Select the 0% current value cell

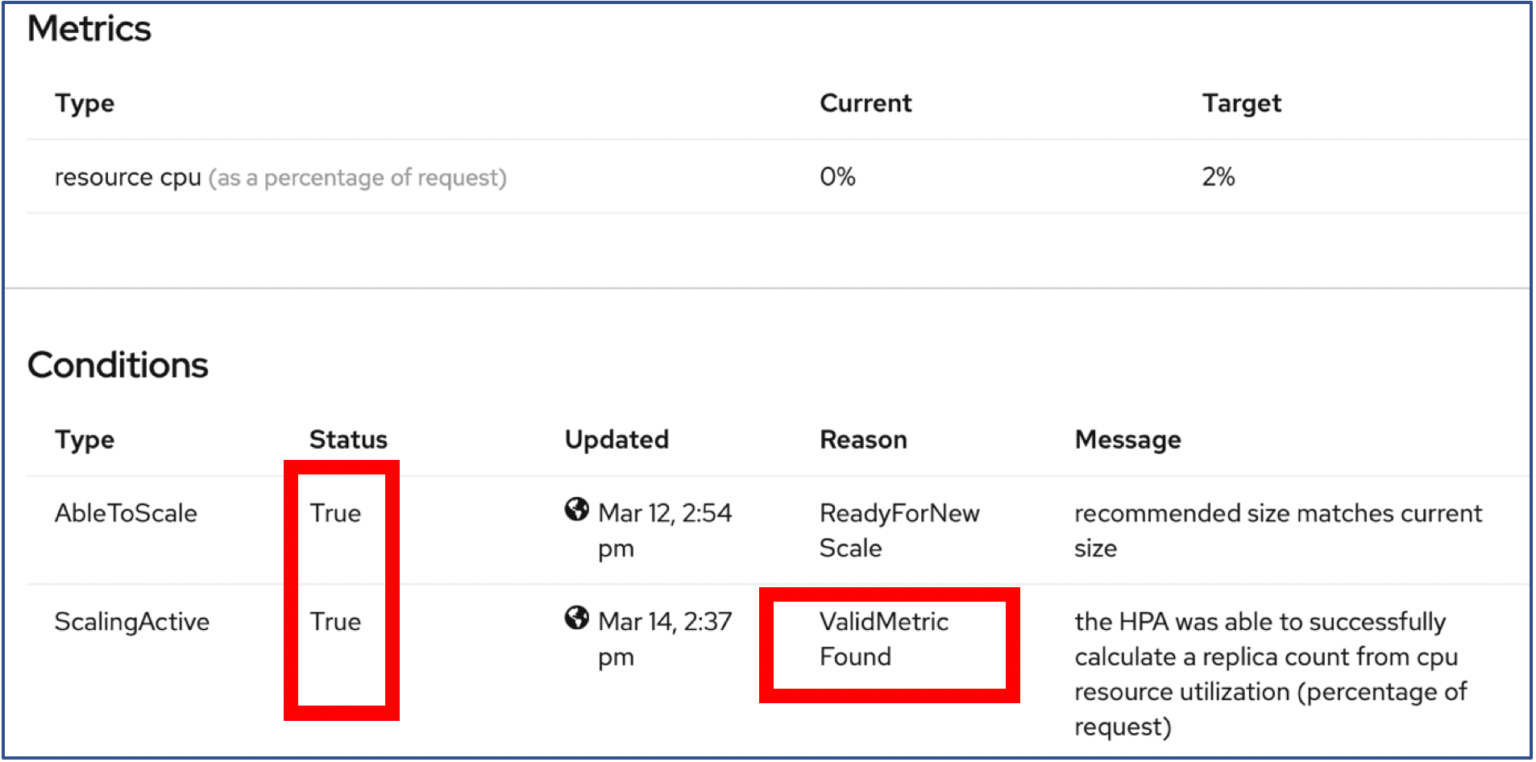(x=838, y=176)
